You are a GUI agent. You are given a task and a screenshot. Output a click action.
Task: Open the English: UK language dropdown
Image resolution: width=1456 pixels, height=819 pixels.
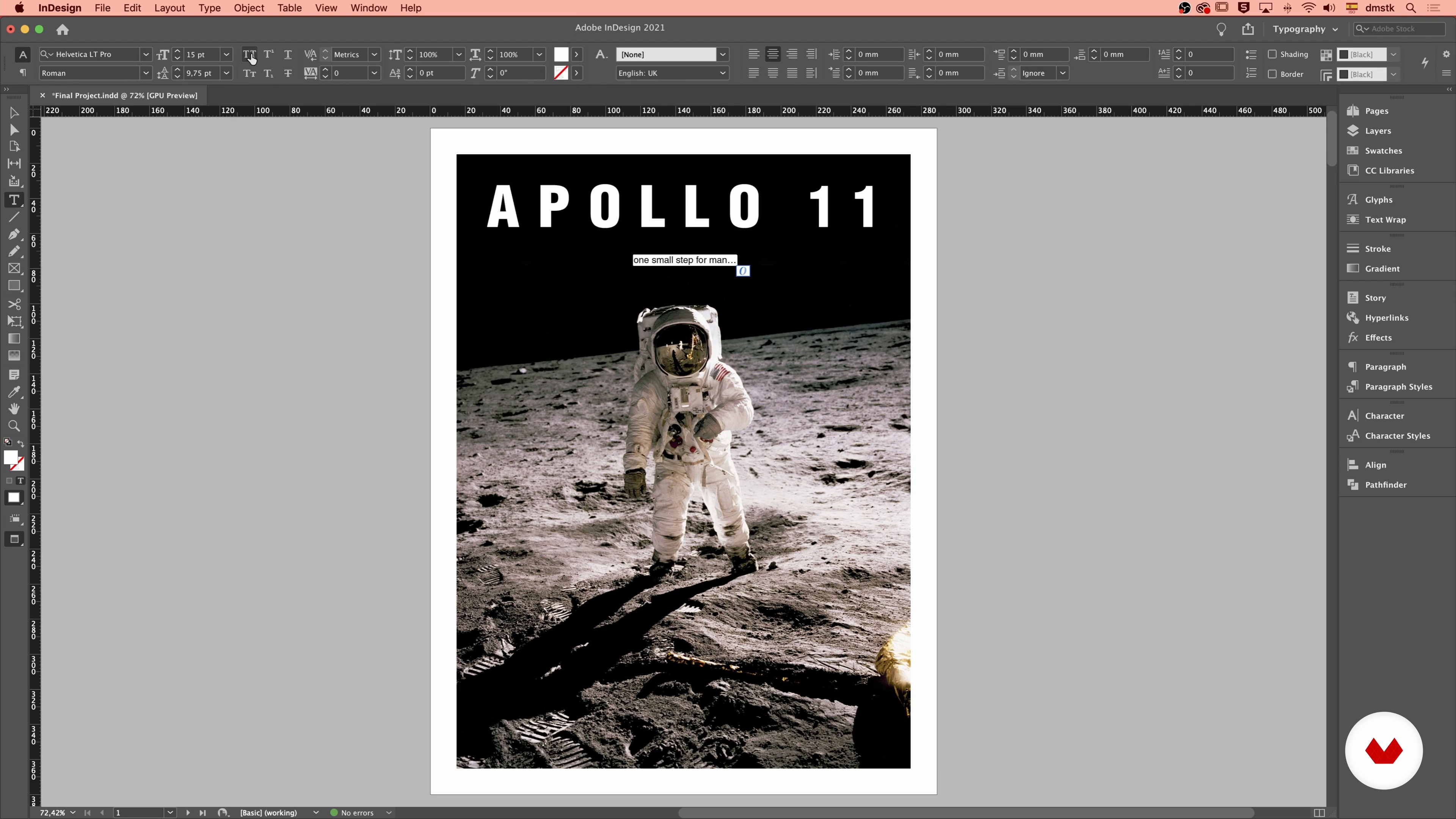click(x=722, y=73)
